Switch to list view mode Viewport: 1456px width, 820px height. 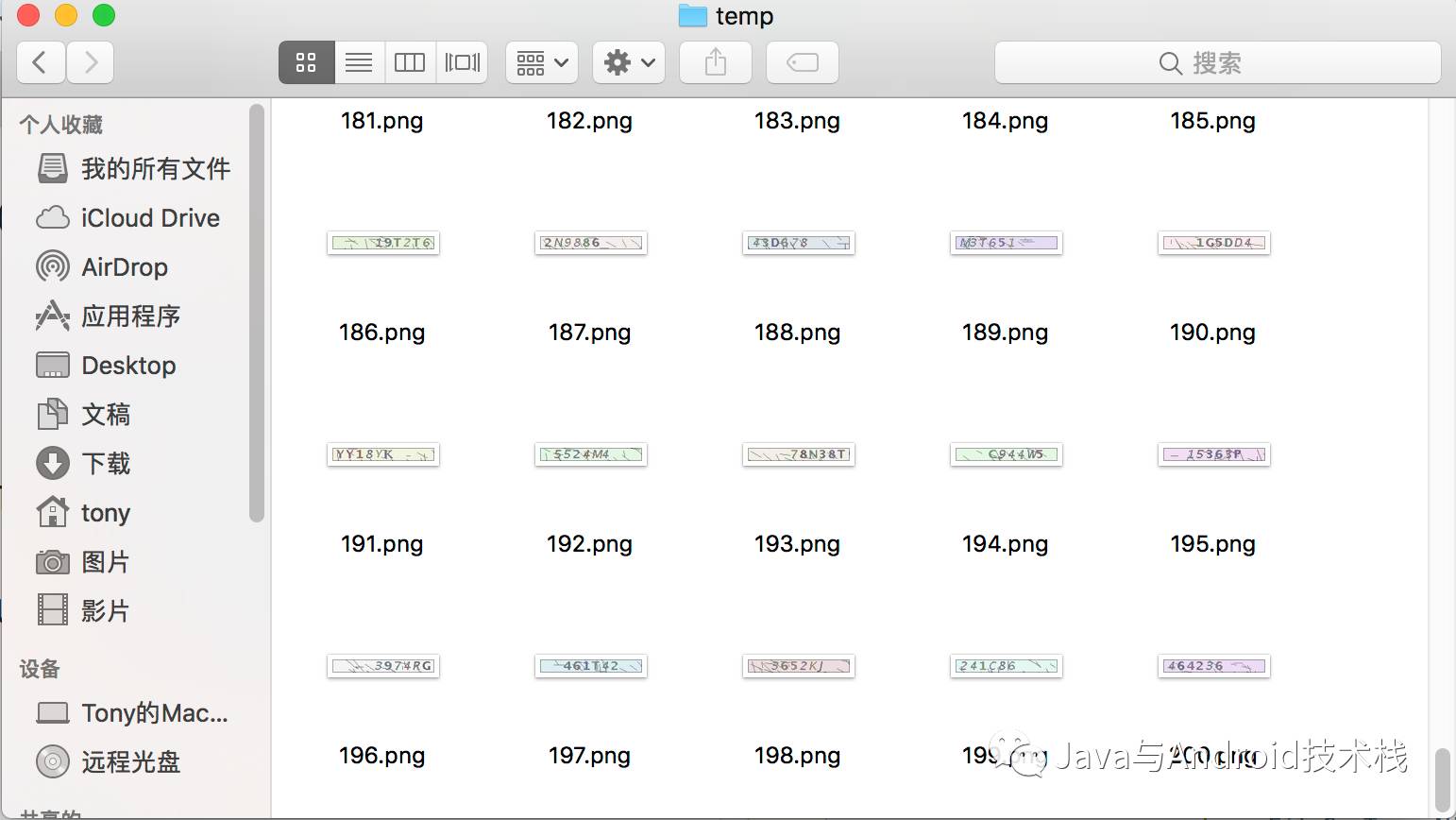[359, 63]
